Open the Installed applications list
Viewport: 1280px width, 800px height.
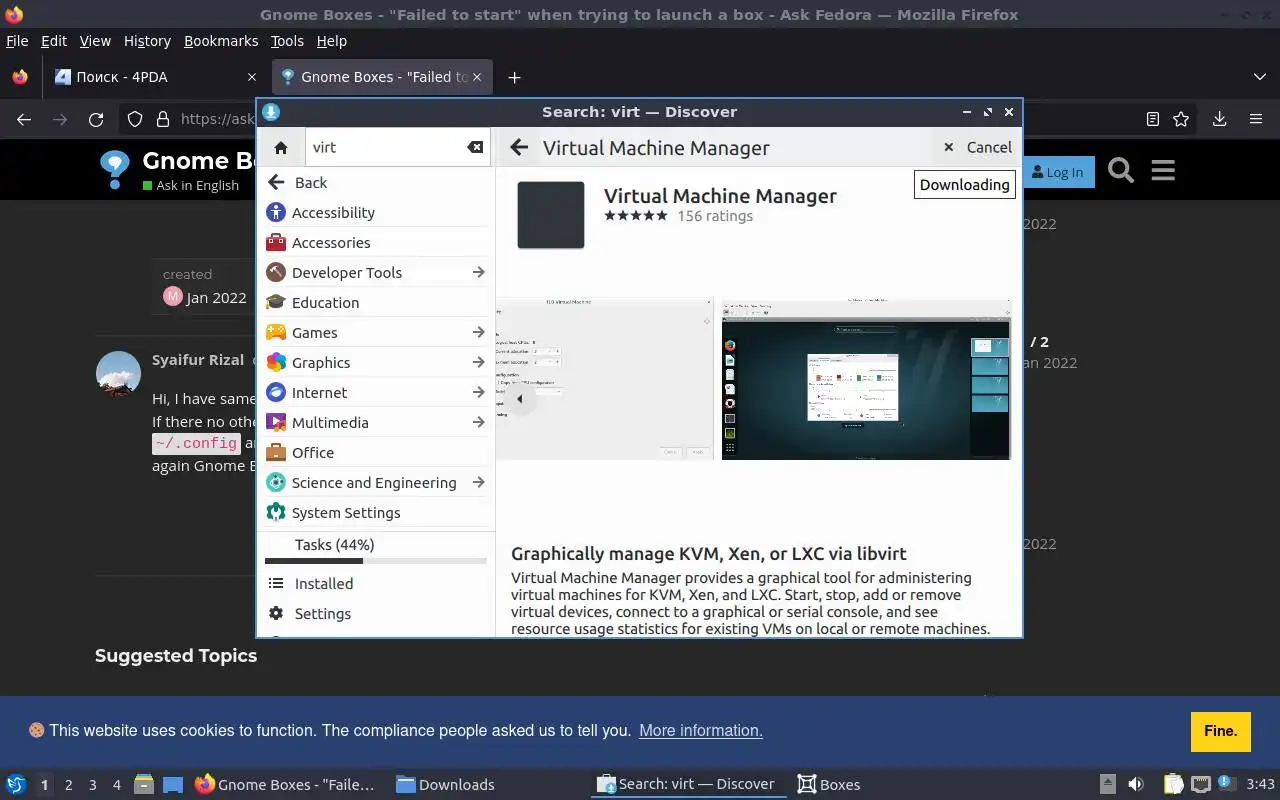click(x=377, y=583)
